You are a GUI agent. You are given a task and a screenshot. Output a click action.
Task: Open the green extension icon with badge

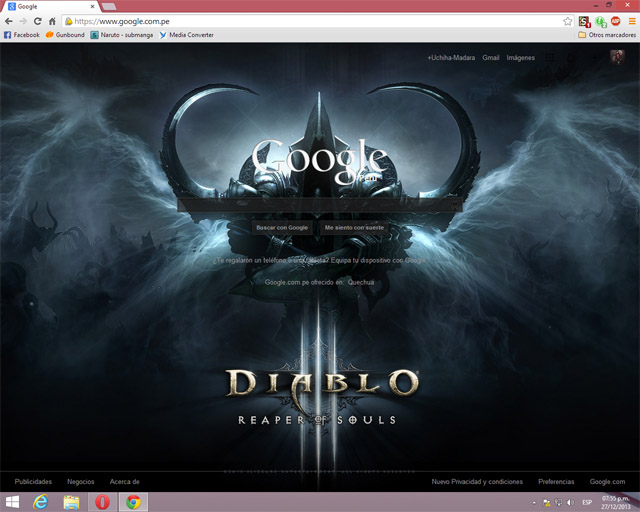coord(601,22)
